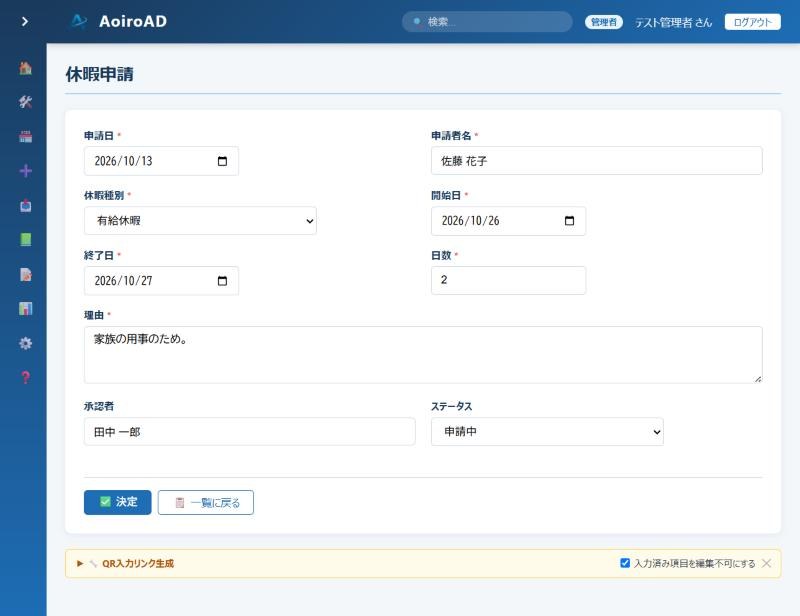Click the 開始日 date value 2026/10/26
800x616 pixels.
click(x=470, y=221)
